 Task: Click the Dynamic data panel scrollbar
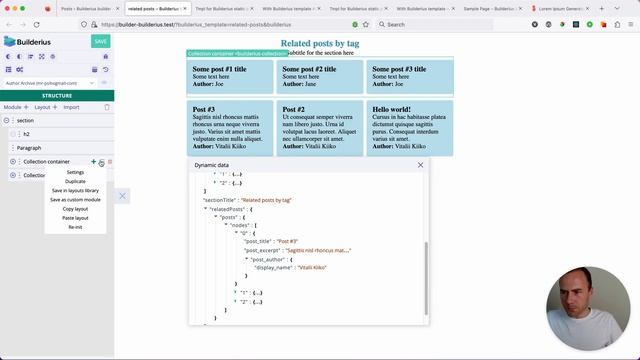426,278
